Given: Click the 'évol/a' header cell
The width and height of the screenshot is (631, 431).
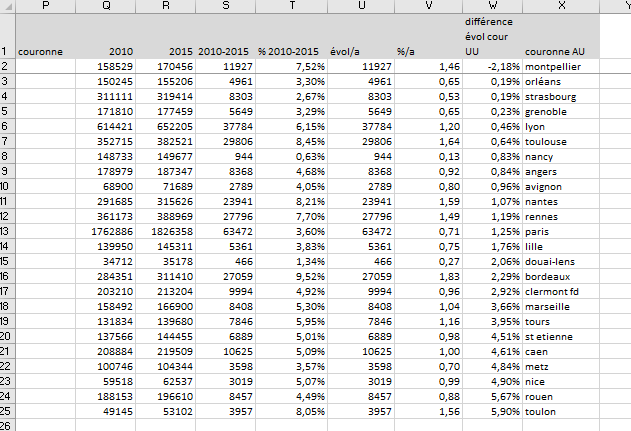Looking at the screenshot, I should [x=361, y=36].
